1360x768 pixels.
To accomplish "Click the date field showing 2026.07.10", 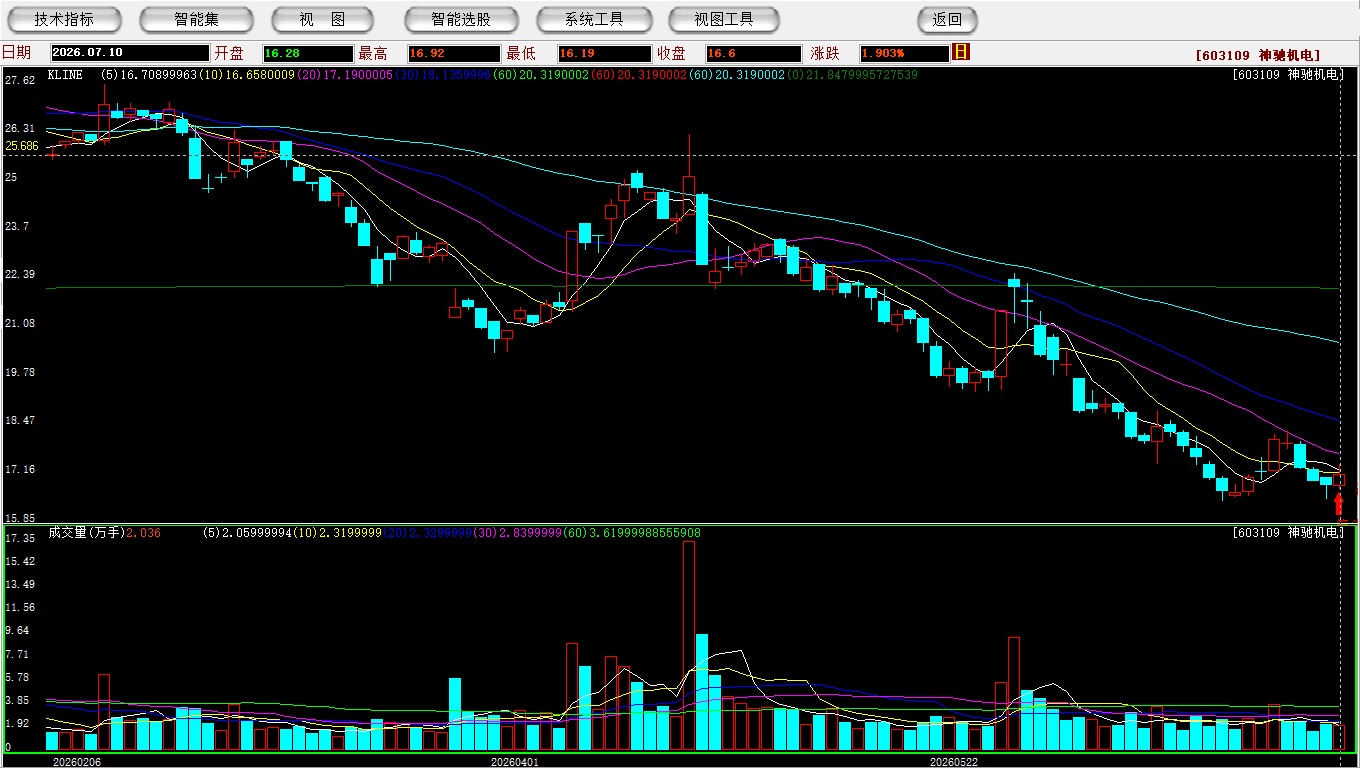I will pyautogui.click(x=130, y=53).
